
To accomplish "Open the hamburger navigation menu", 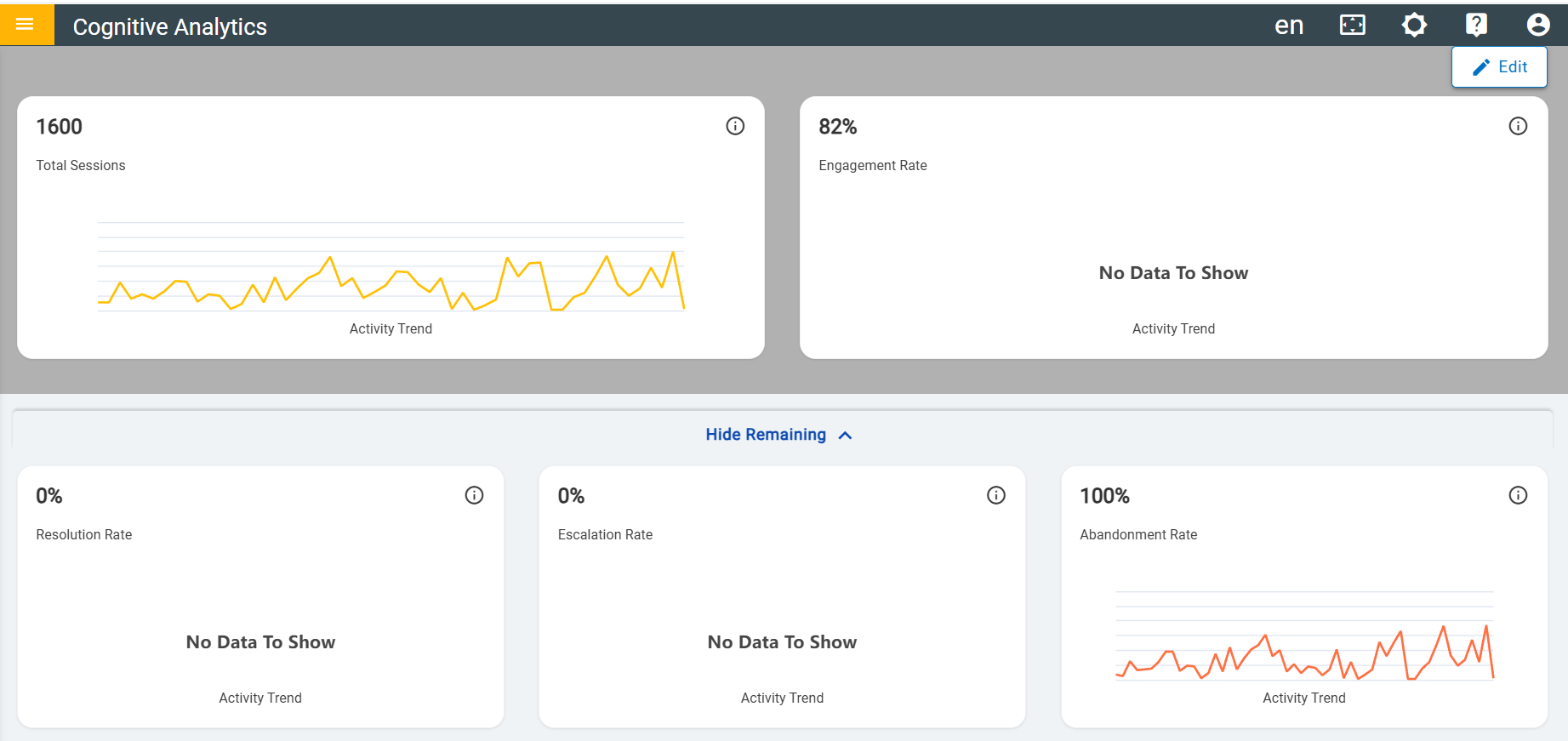I will point(25,25).
